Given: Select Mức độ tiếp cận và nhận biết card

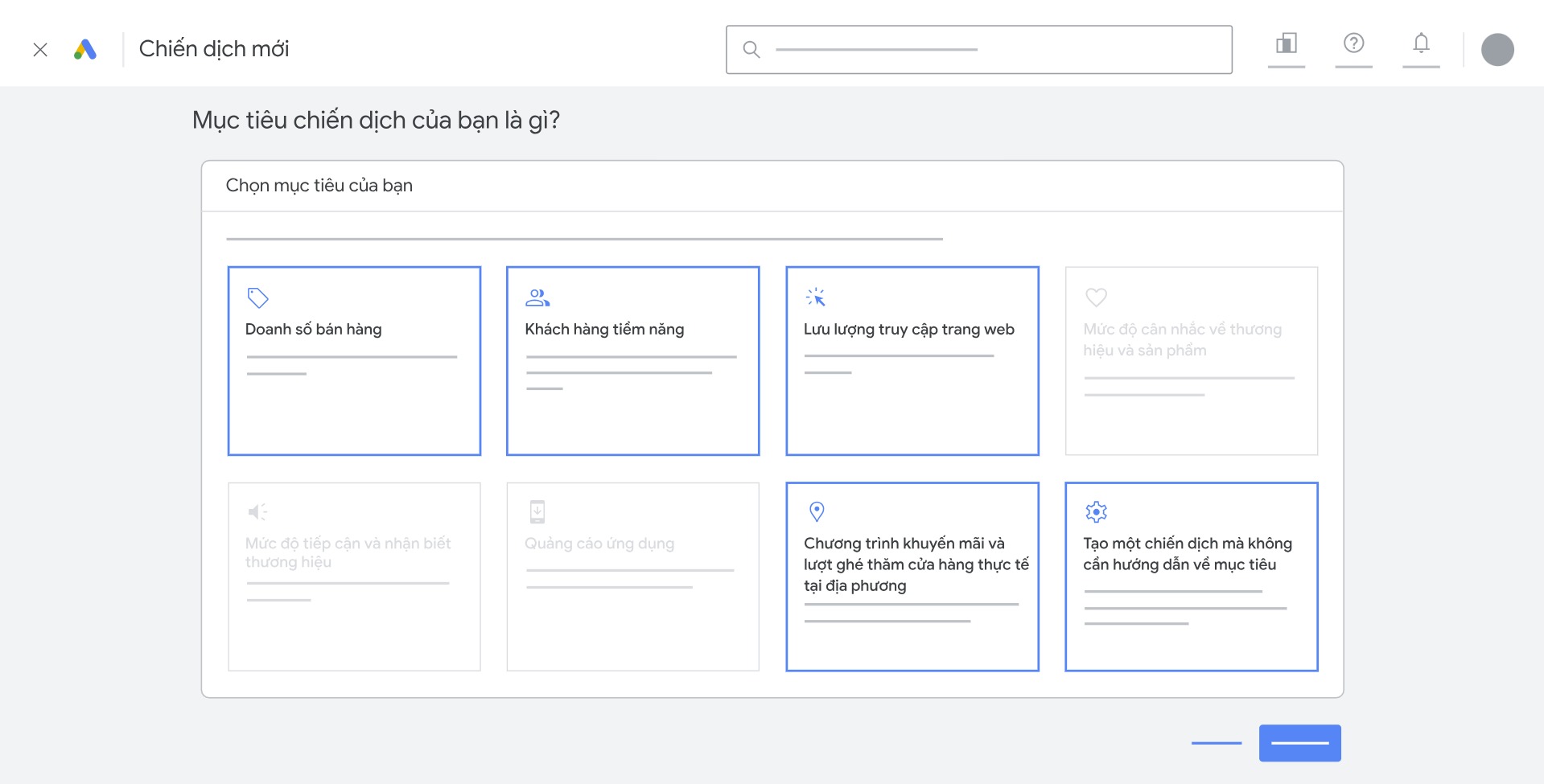Looking at the screenshot, I should [354, 577].
